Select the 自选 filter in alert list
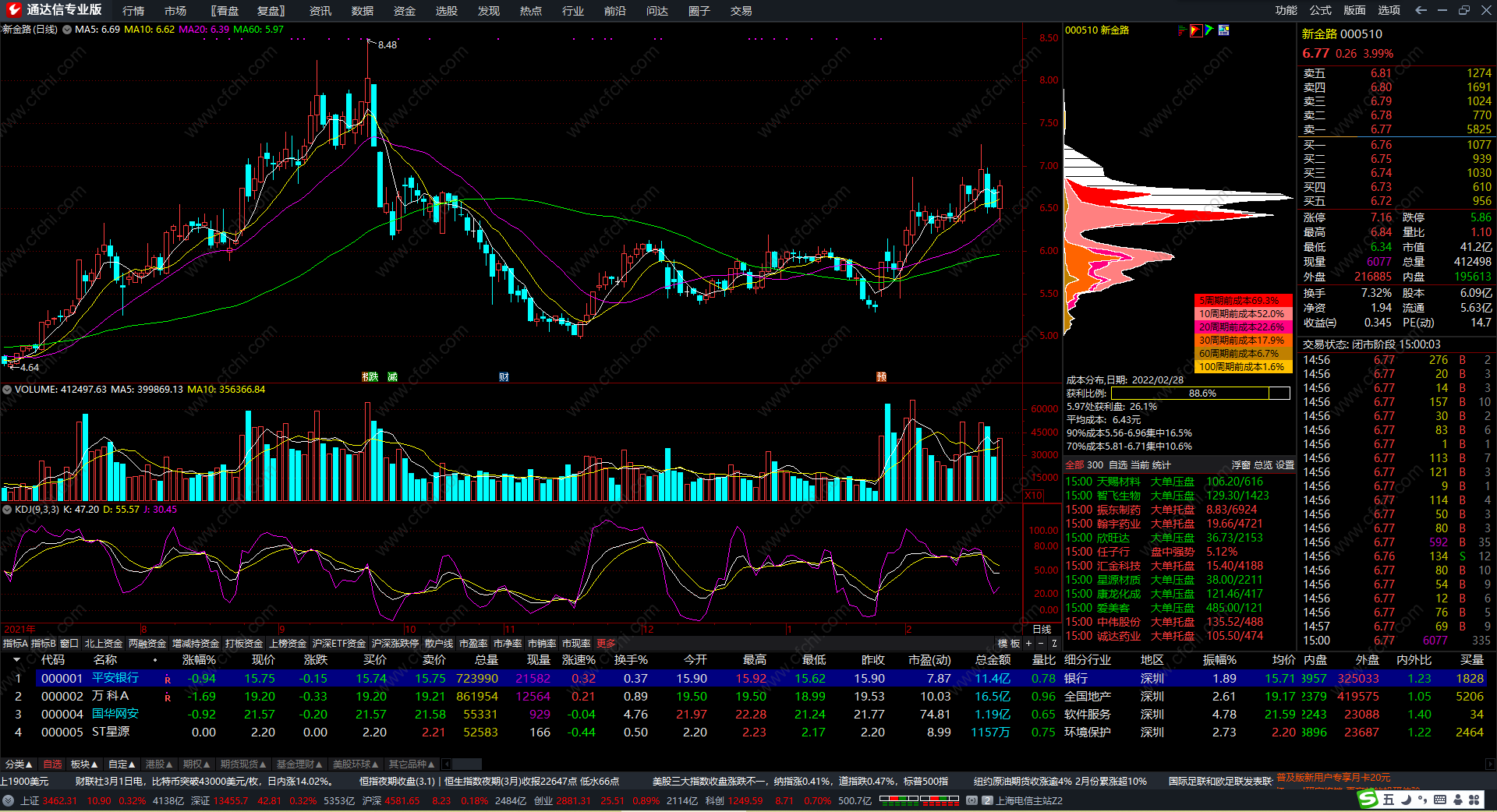1497x812 pixels. (x=1118, y=465)
